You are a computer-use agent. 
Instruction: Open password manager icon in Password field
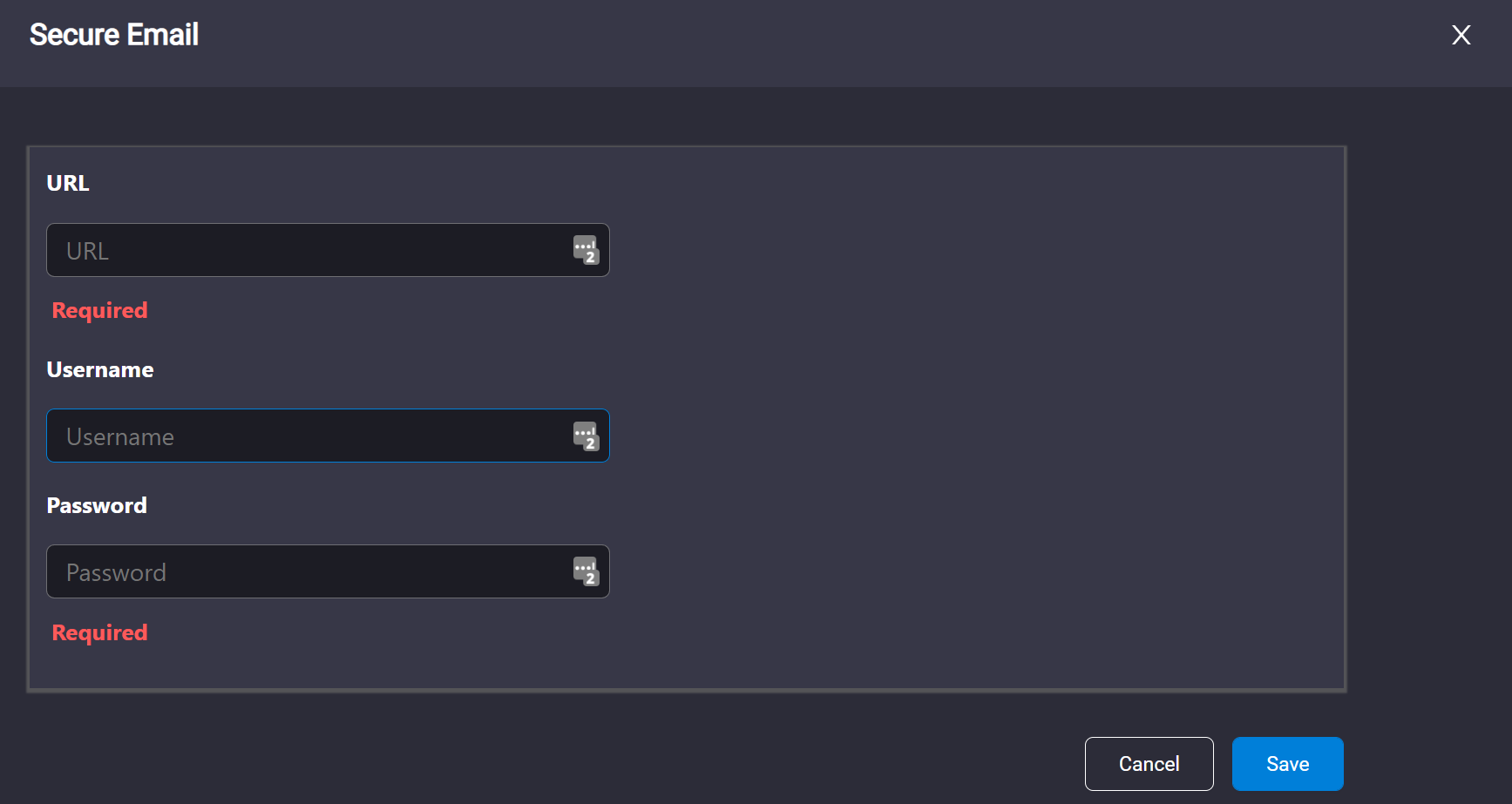[x=586, y=571]
